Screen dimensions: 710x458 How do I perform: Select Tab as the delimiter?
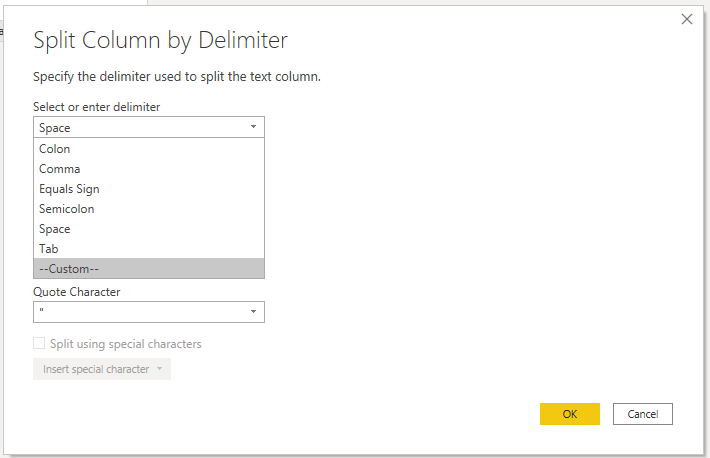(149, 248)
